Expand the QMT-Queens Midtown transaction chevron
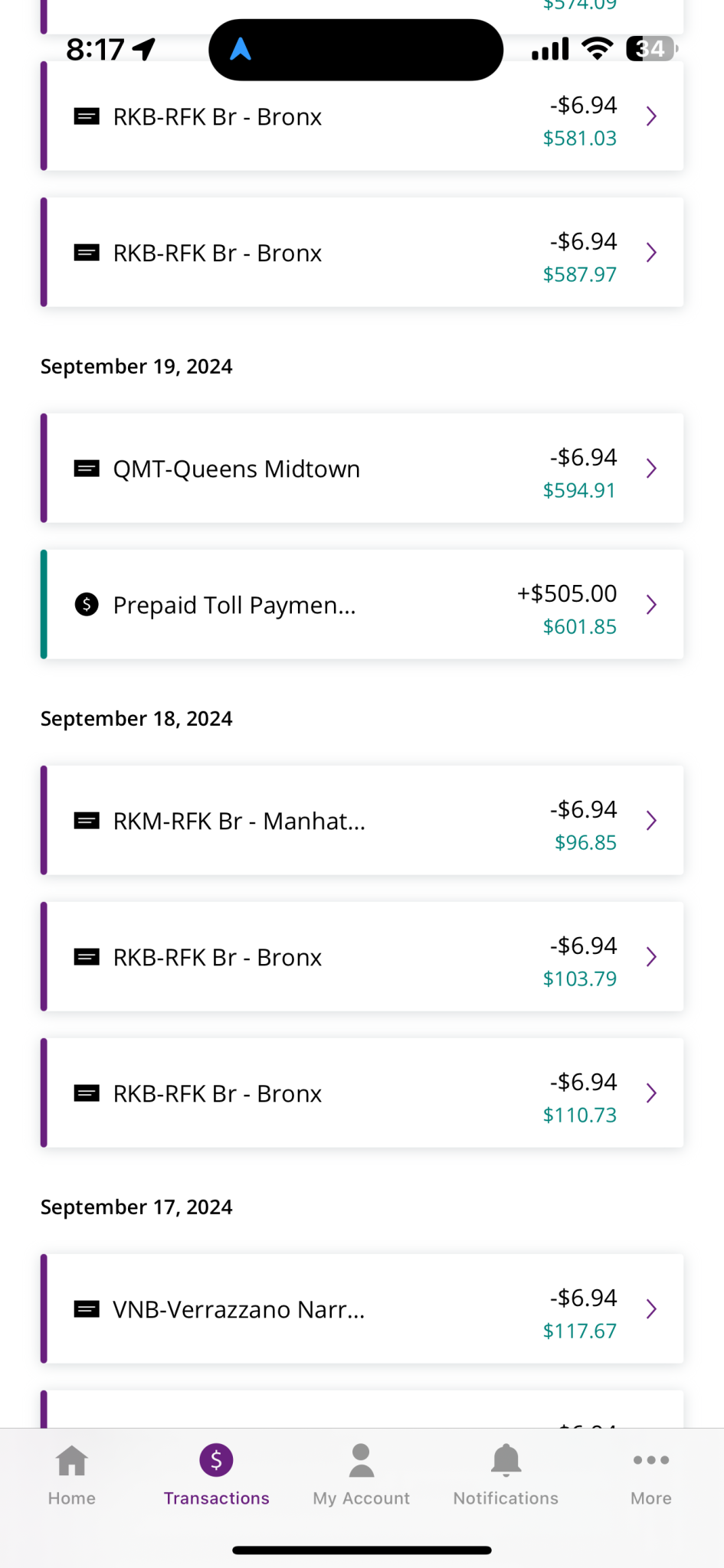 click(x=652, y=469)
